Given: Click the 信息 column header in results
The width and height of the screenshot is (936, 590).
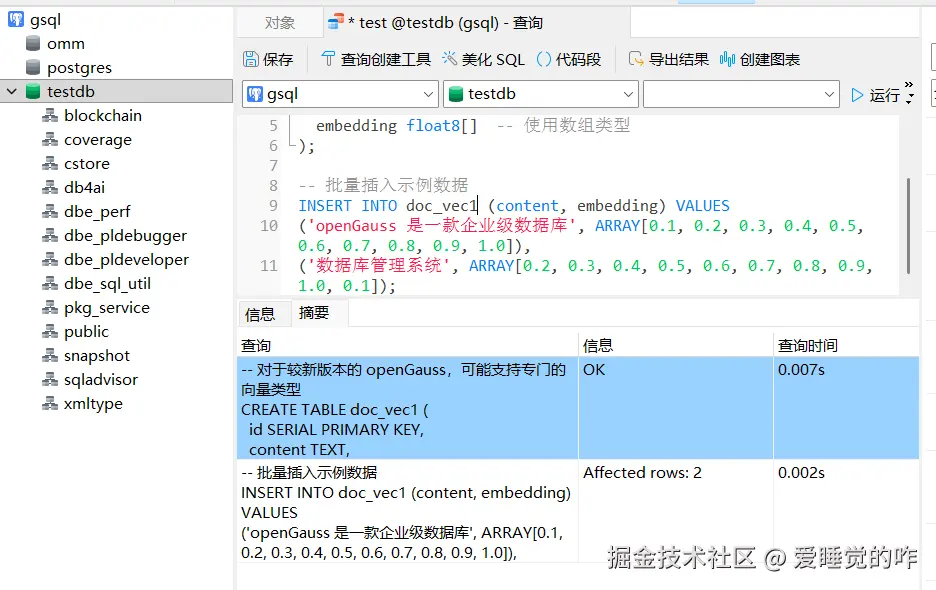Looking at the screenshot, I should (x=676, y=345).
